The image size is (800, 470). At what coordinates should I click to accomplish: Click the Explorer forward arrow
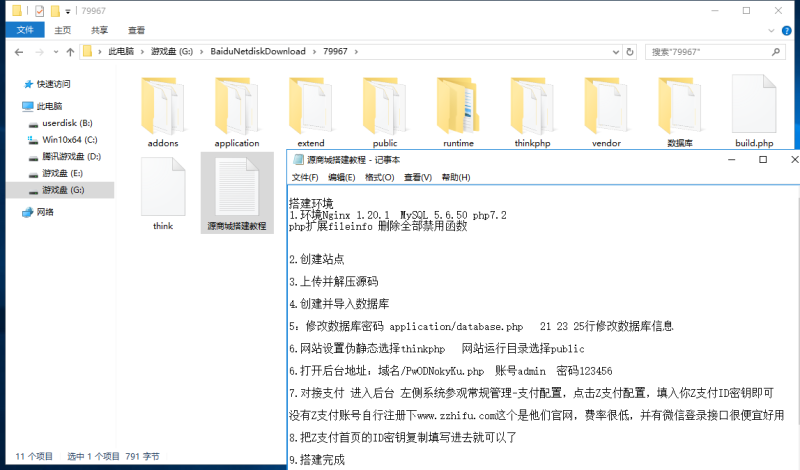[x=39, y=52]
